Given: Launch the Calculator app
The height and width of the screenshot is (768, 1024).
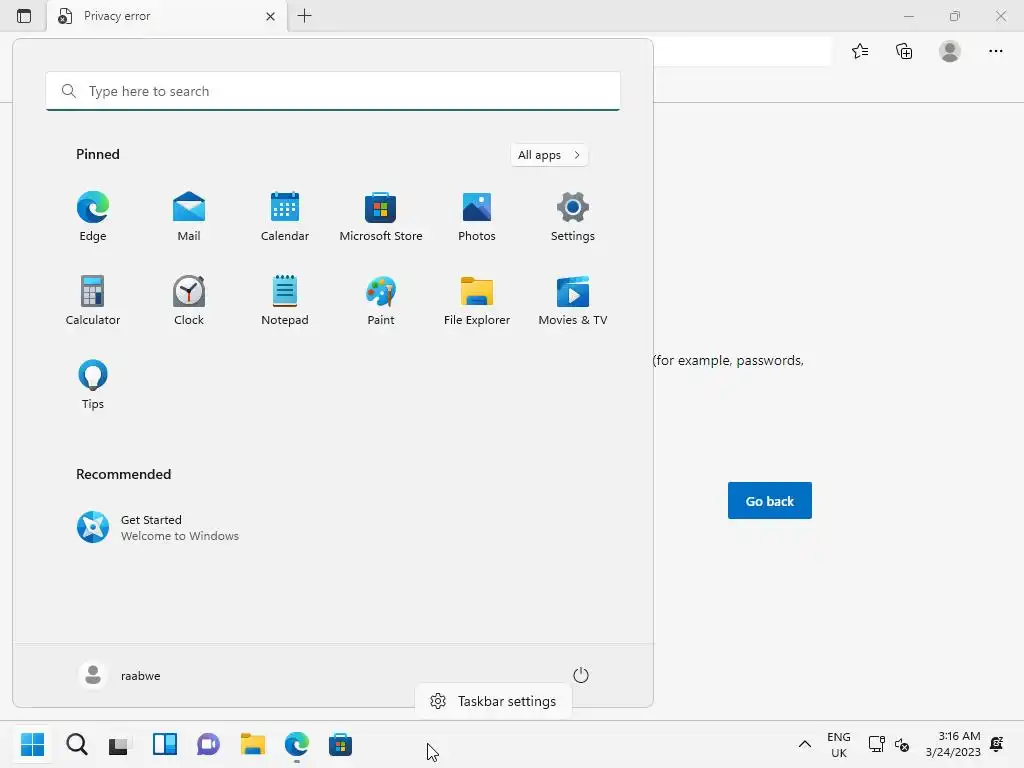Looking at the screenshot, I should tap(93, 300).
